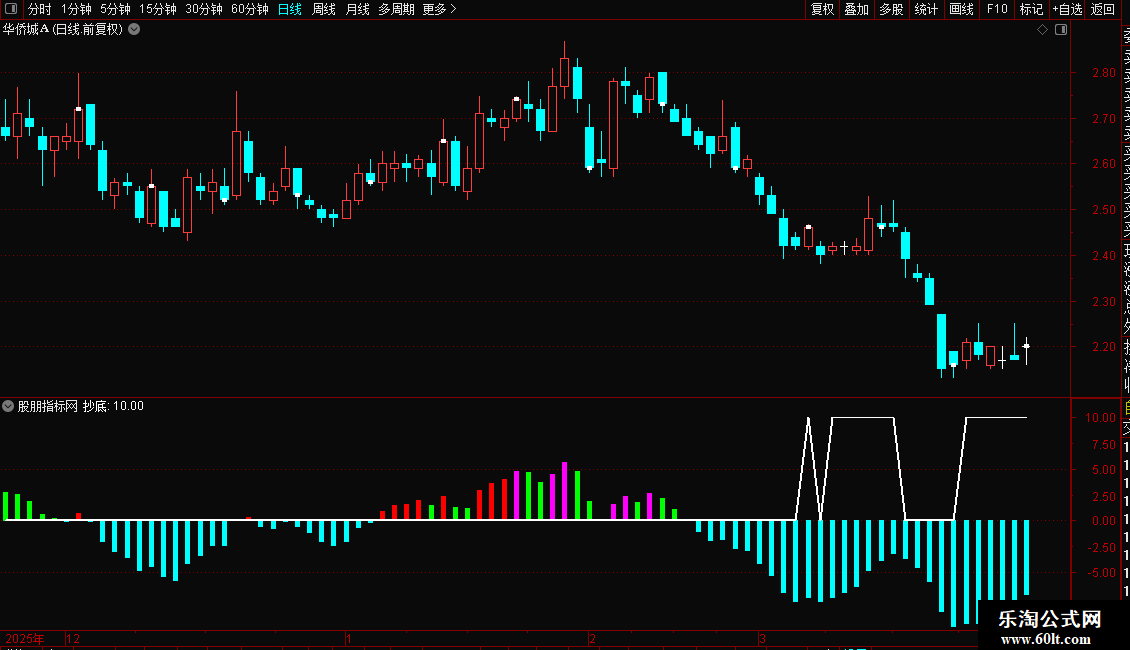Click the month 12 marker on time axis

(73, 638)
